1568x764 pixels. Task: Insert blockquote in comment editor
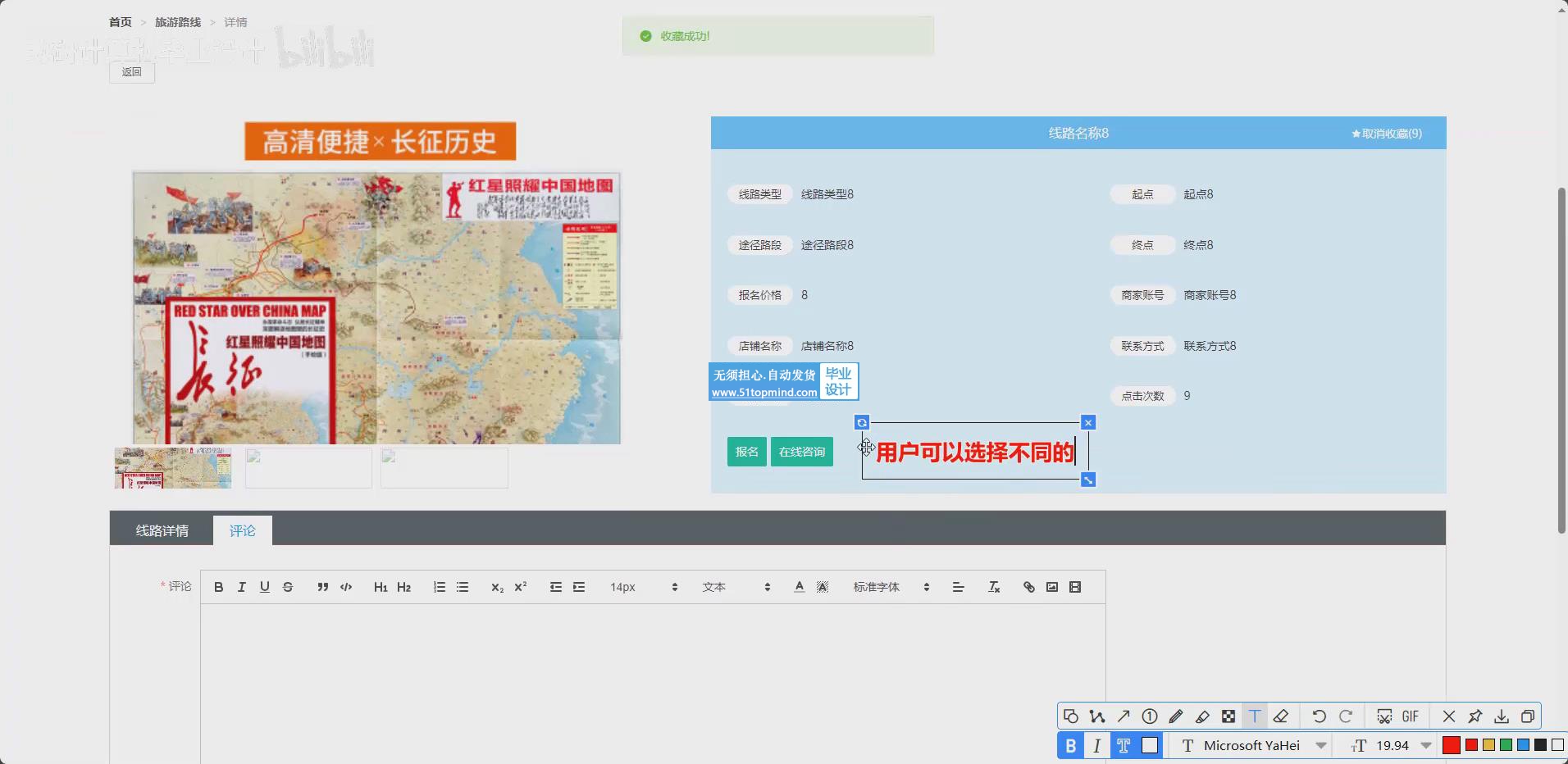pos(322,587)
